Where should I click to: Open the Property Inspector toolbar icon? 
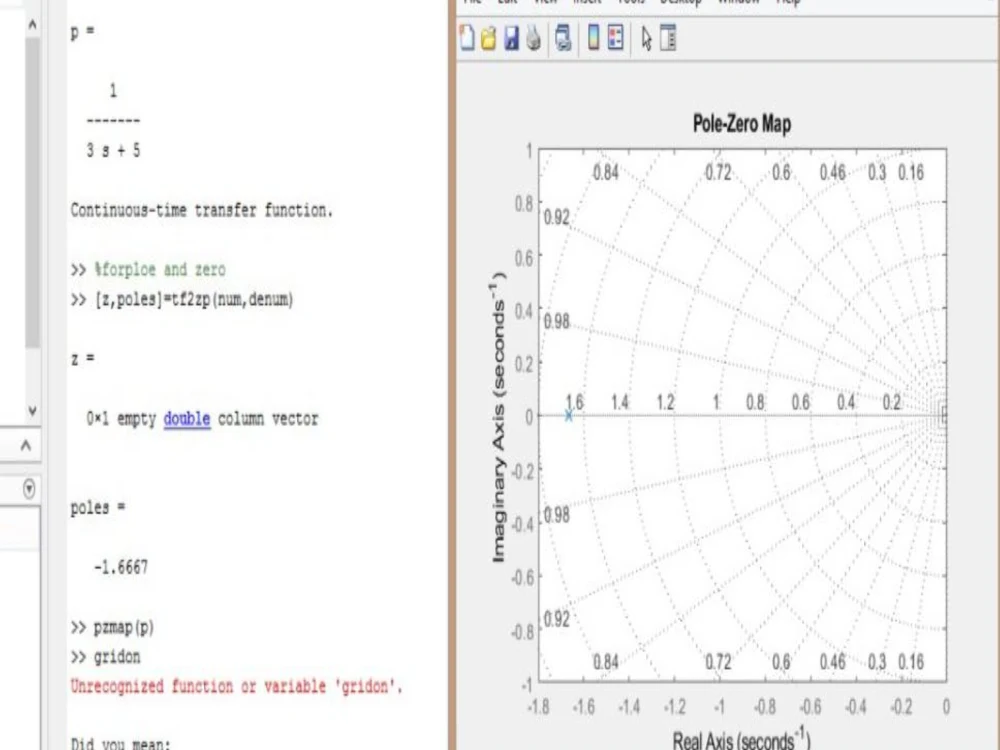[668, 38]
